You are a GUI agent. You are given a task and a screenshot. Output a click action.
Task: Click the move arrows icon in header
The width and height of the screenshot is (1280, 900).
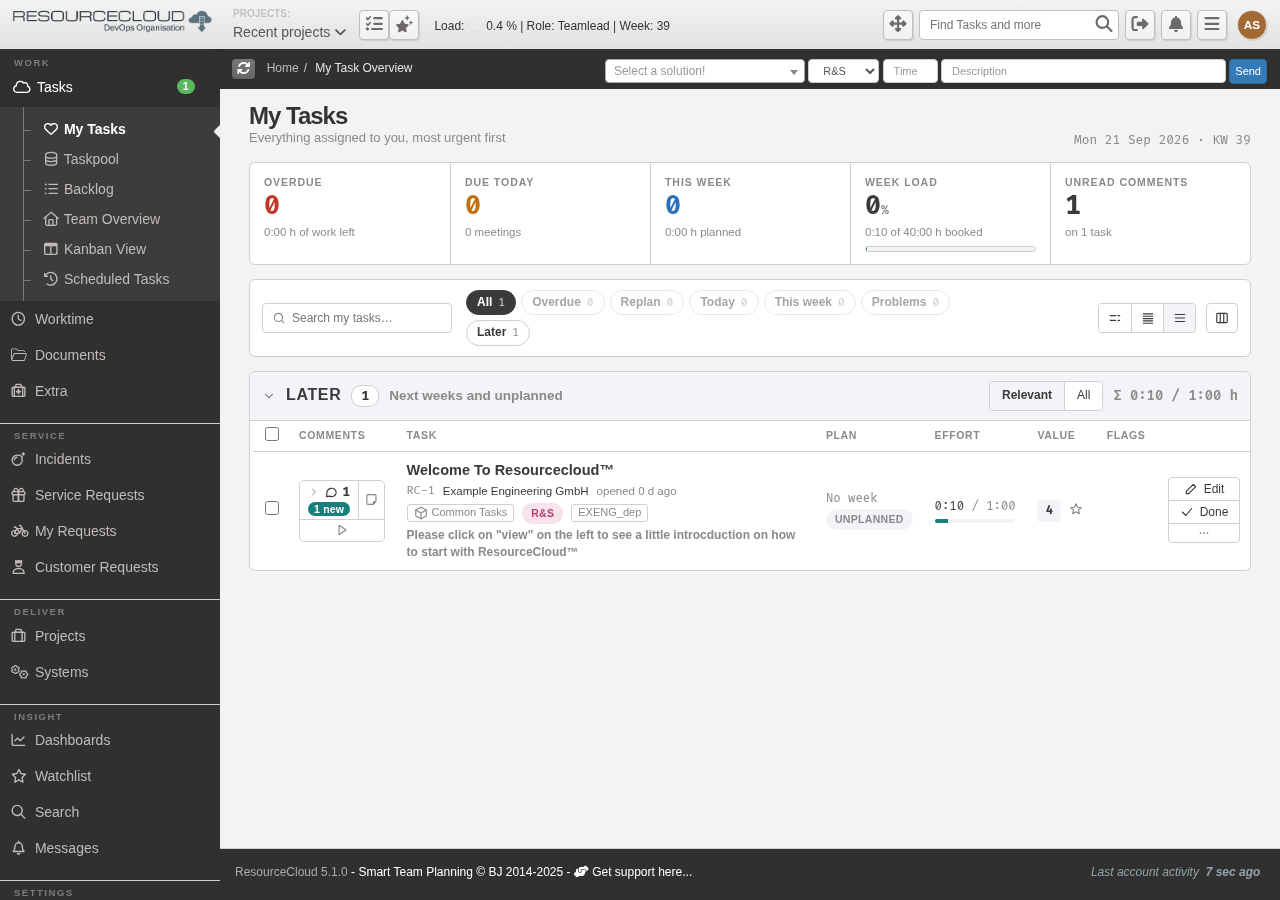tap(898, 25)
